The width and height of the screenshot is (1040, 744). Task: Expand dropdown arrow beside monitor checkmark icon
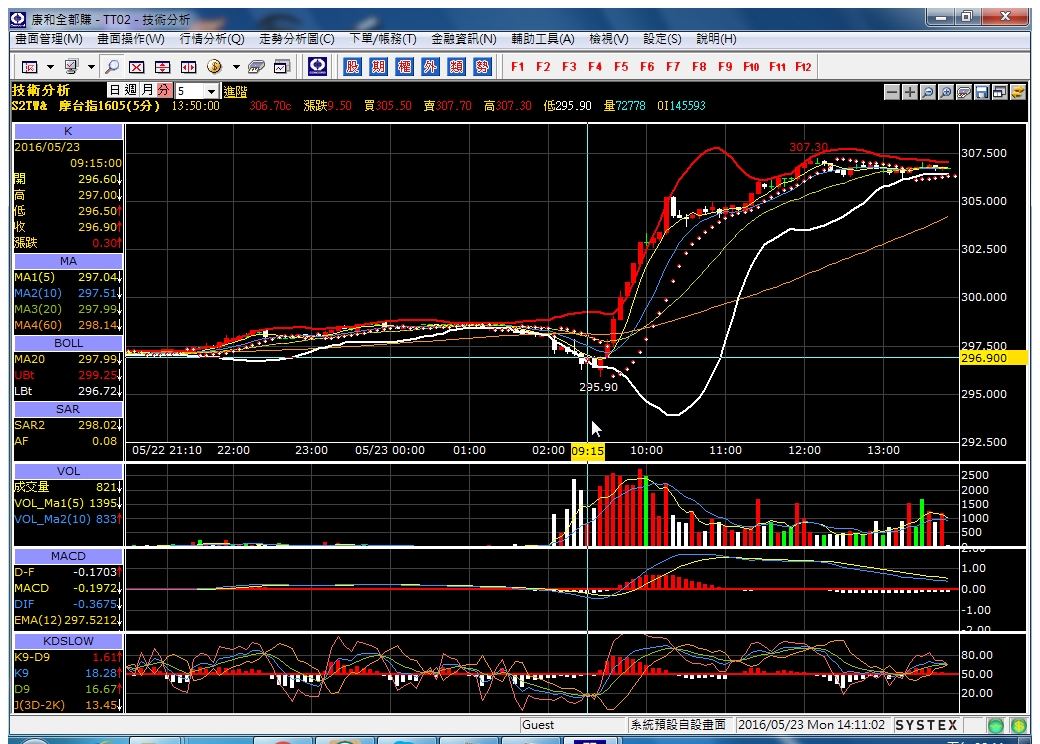pyautogui.click(x=92, y=67)
